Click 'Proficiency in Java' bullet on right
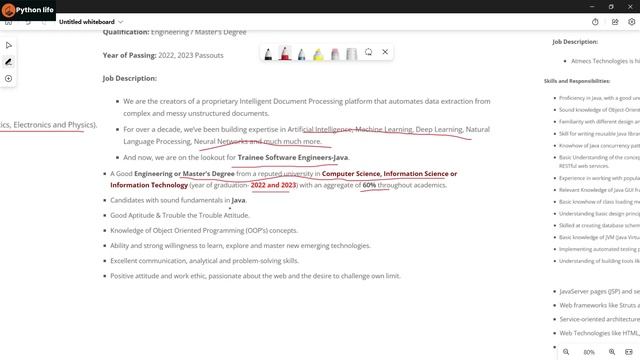This screenshot has width=640, height=360. coord(599,98)
